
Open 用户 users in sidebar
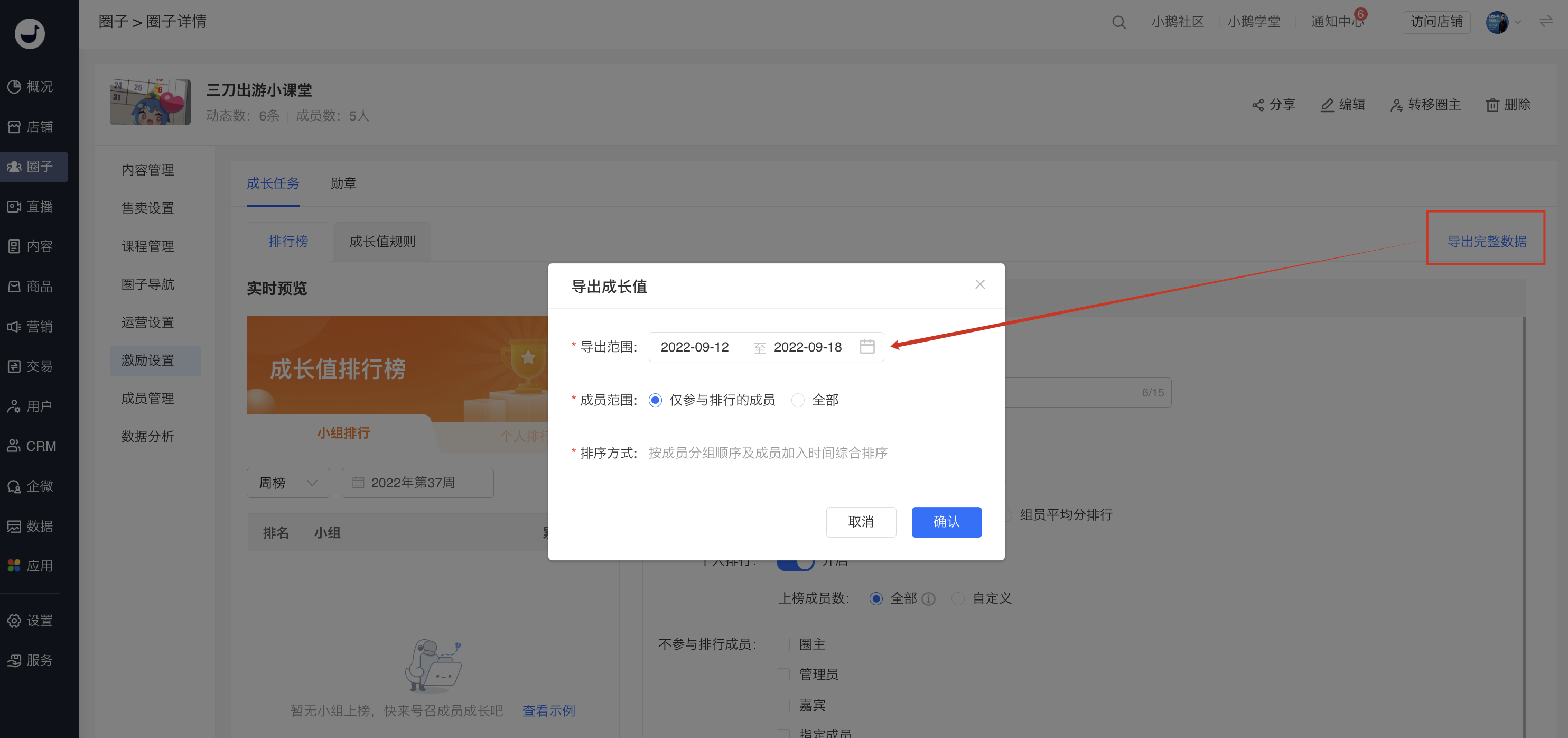[x=31, y=406]
